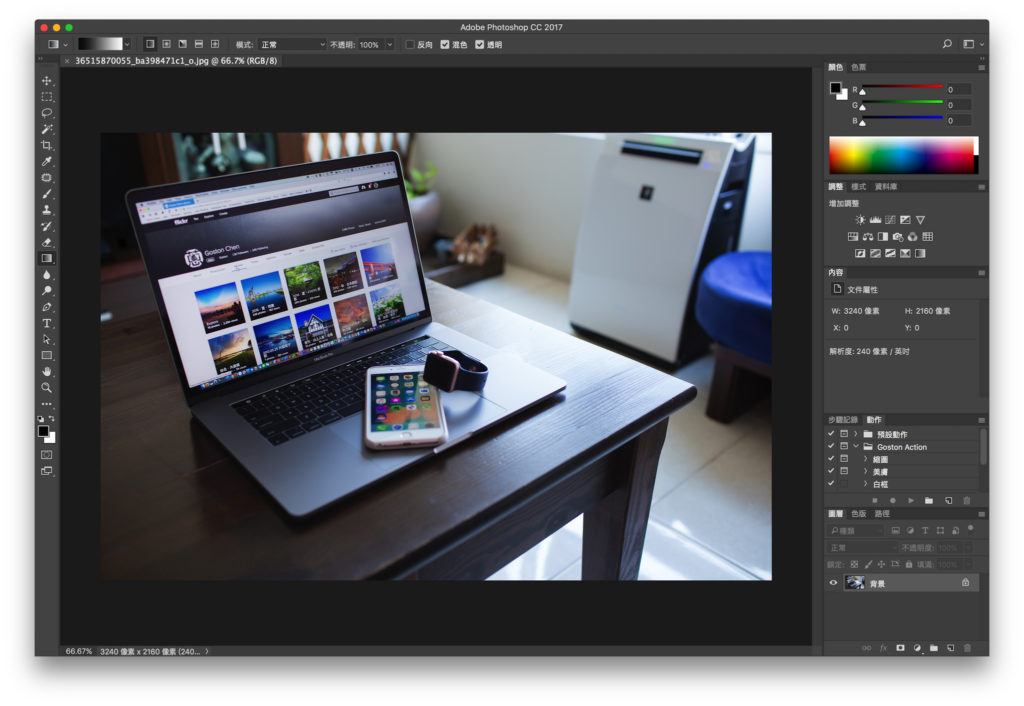
Task: Select the Eraser tool
Action: [x=46, y=242]
